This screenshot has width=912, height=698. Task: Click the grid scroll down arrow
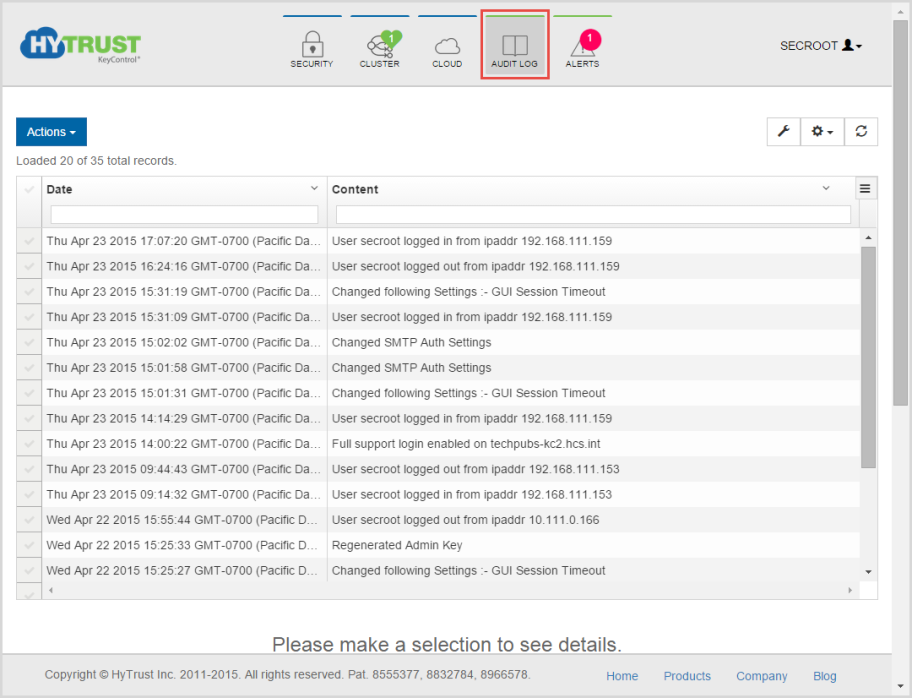click(x=868, y=572)
